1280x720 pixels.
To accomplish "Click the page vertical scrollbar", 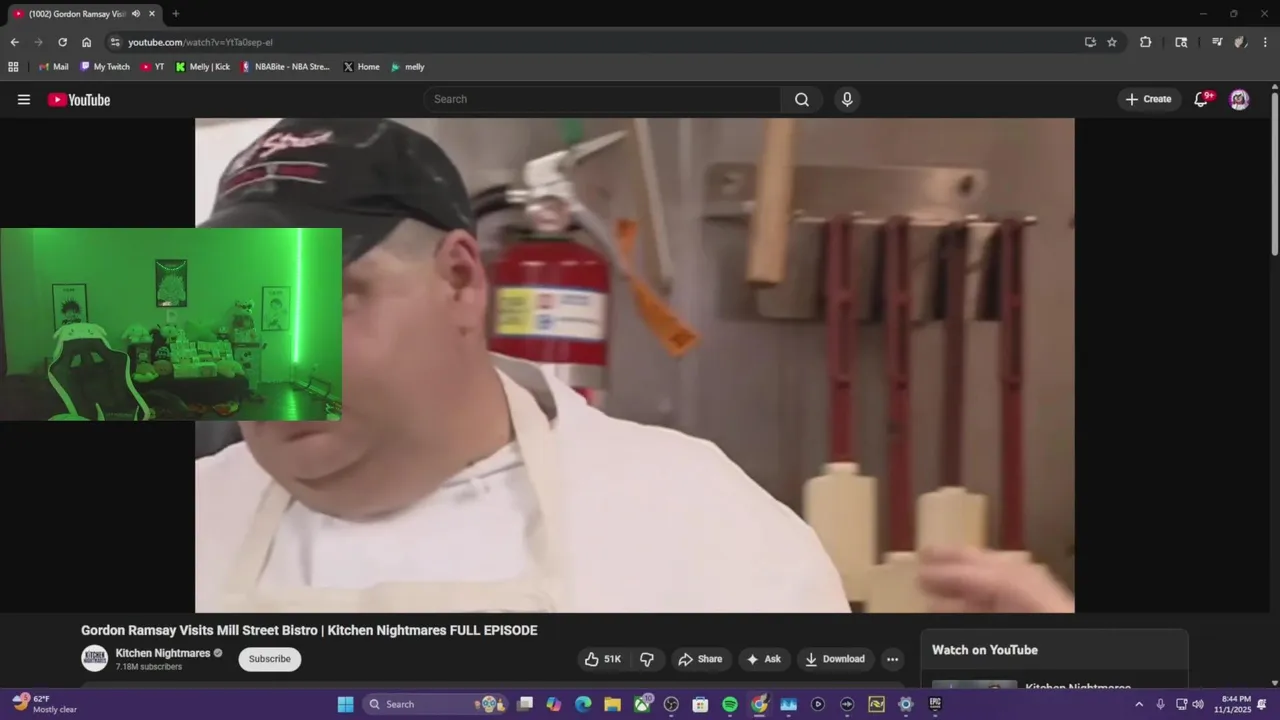I will click(x=1274, y=175).
